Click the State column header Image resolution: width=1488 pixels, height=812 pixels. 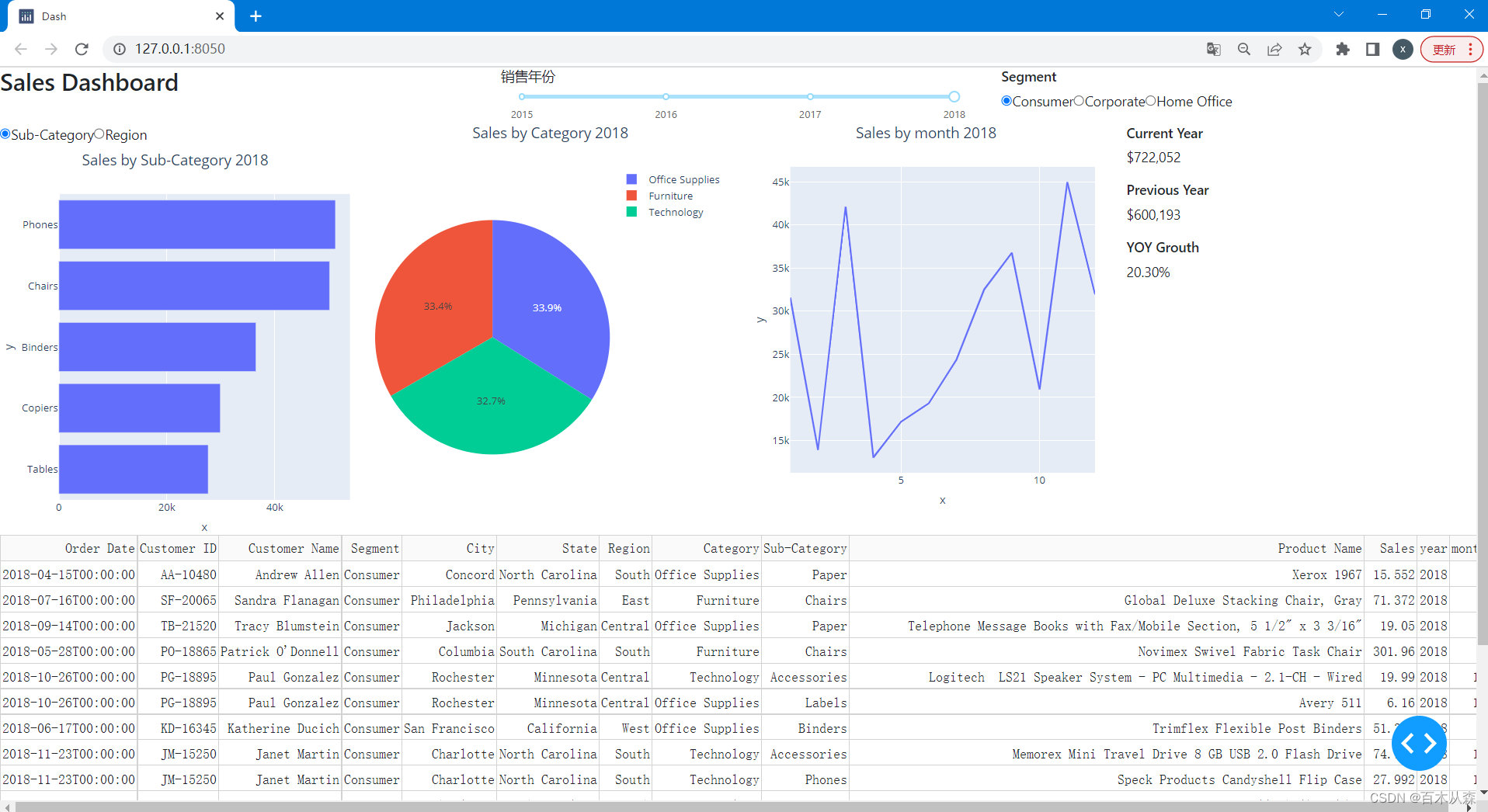[548, 548]
